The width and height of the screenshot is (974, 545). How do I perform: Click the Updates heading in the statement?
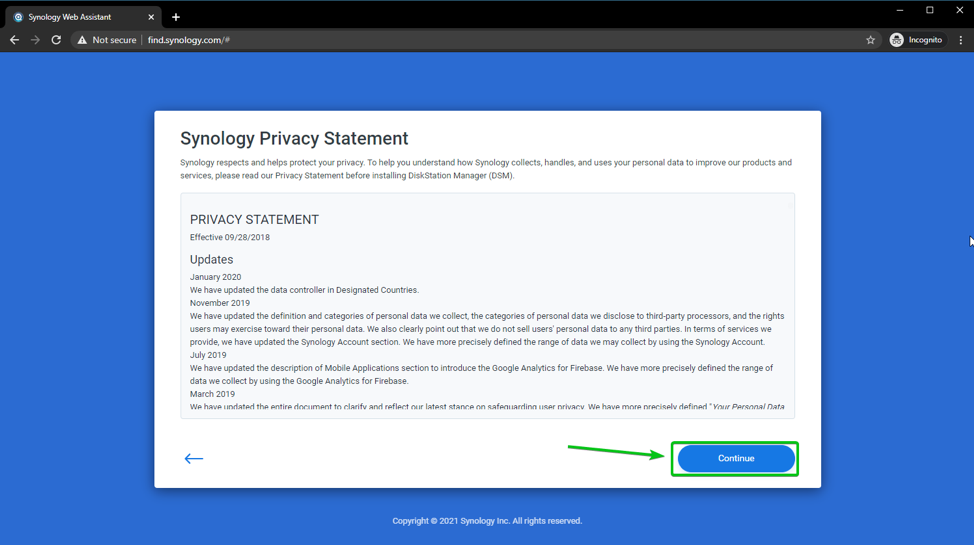pos(211,259)
